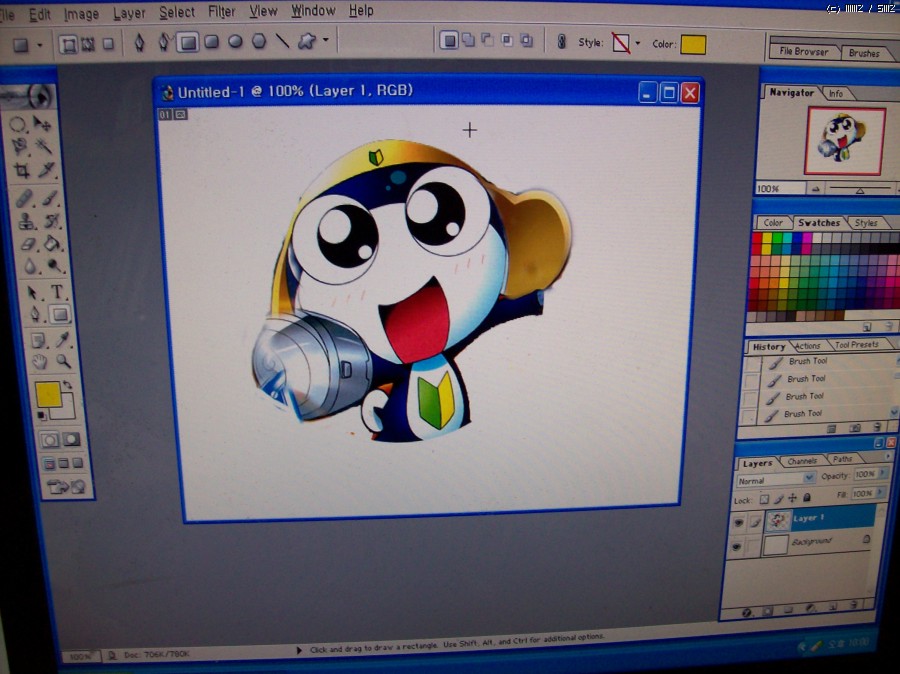Click the yellow Color swatch in options bar
Viewport: 900px width, 674px height.
click(692, 44)
